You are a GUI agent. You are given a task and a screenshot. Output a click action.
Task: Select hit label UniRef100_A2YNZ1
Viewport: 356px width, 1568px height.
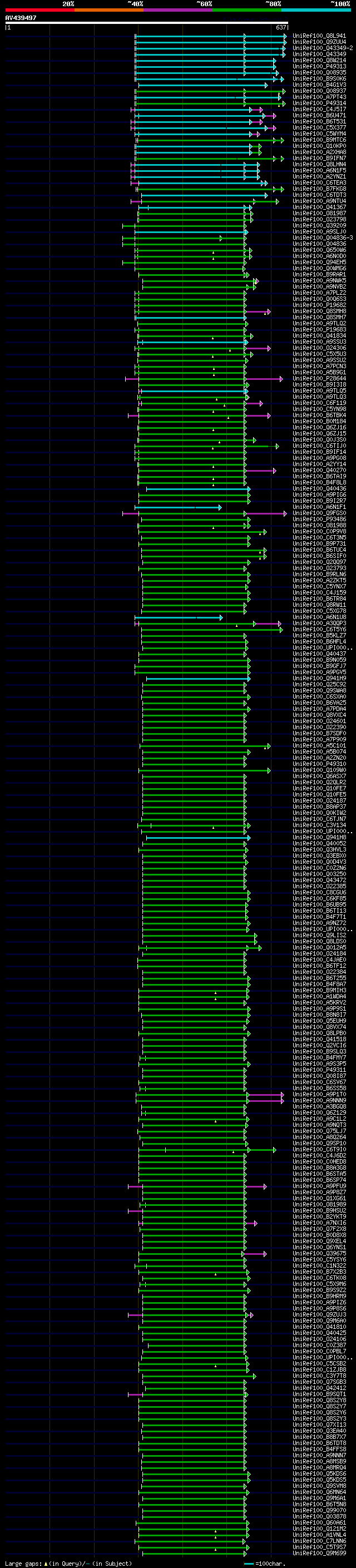point(319,176)
